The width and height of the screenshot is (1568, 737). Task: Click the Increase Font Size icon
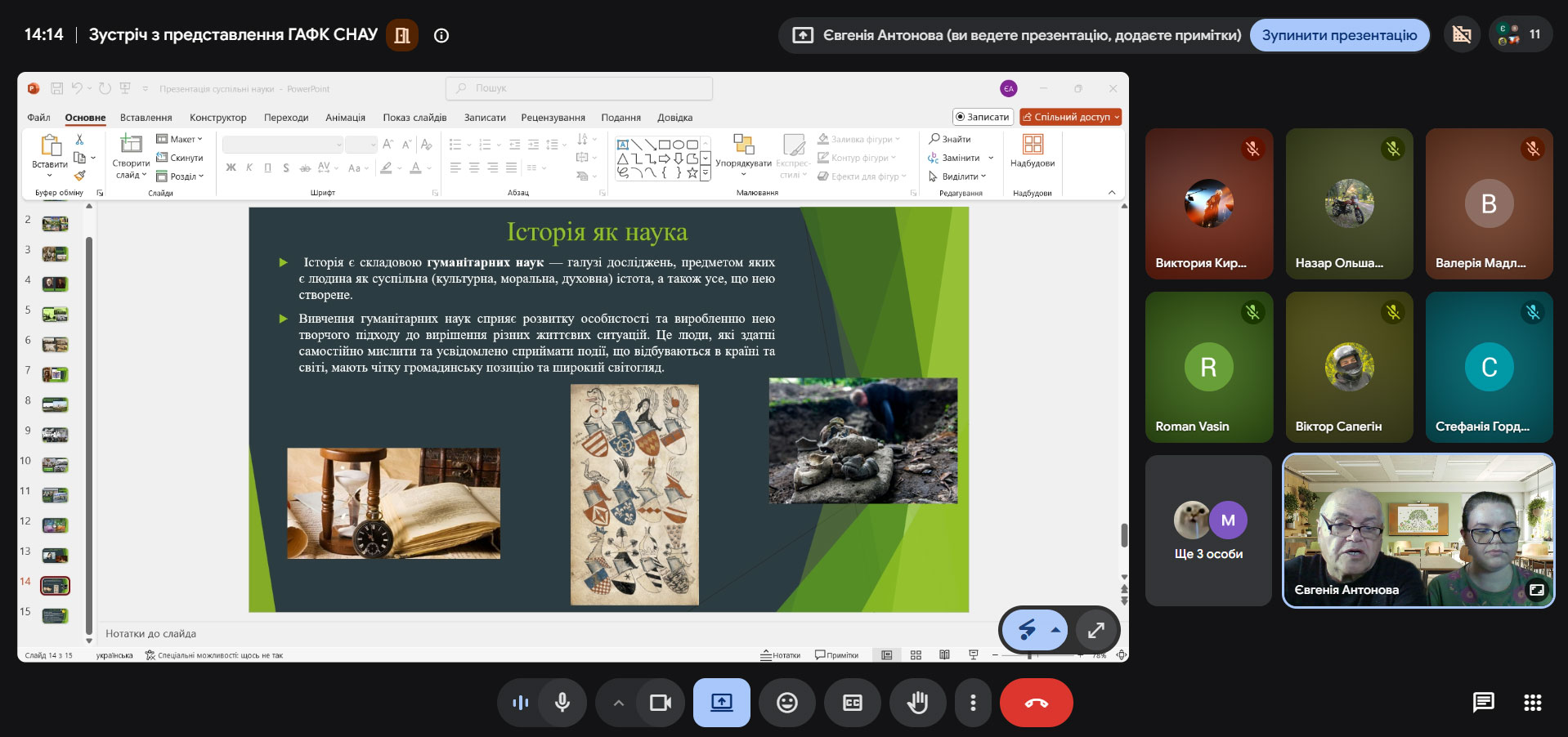click(x=388, y=145)
